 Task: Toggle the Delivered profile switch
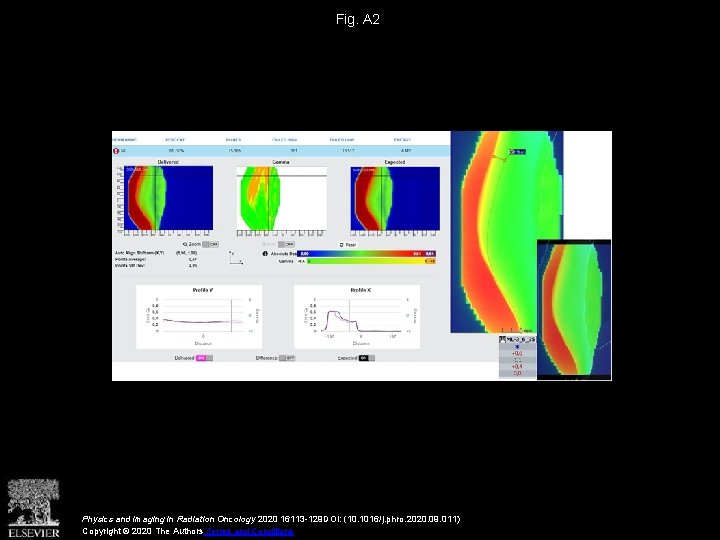204,358
